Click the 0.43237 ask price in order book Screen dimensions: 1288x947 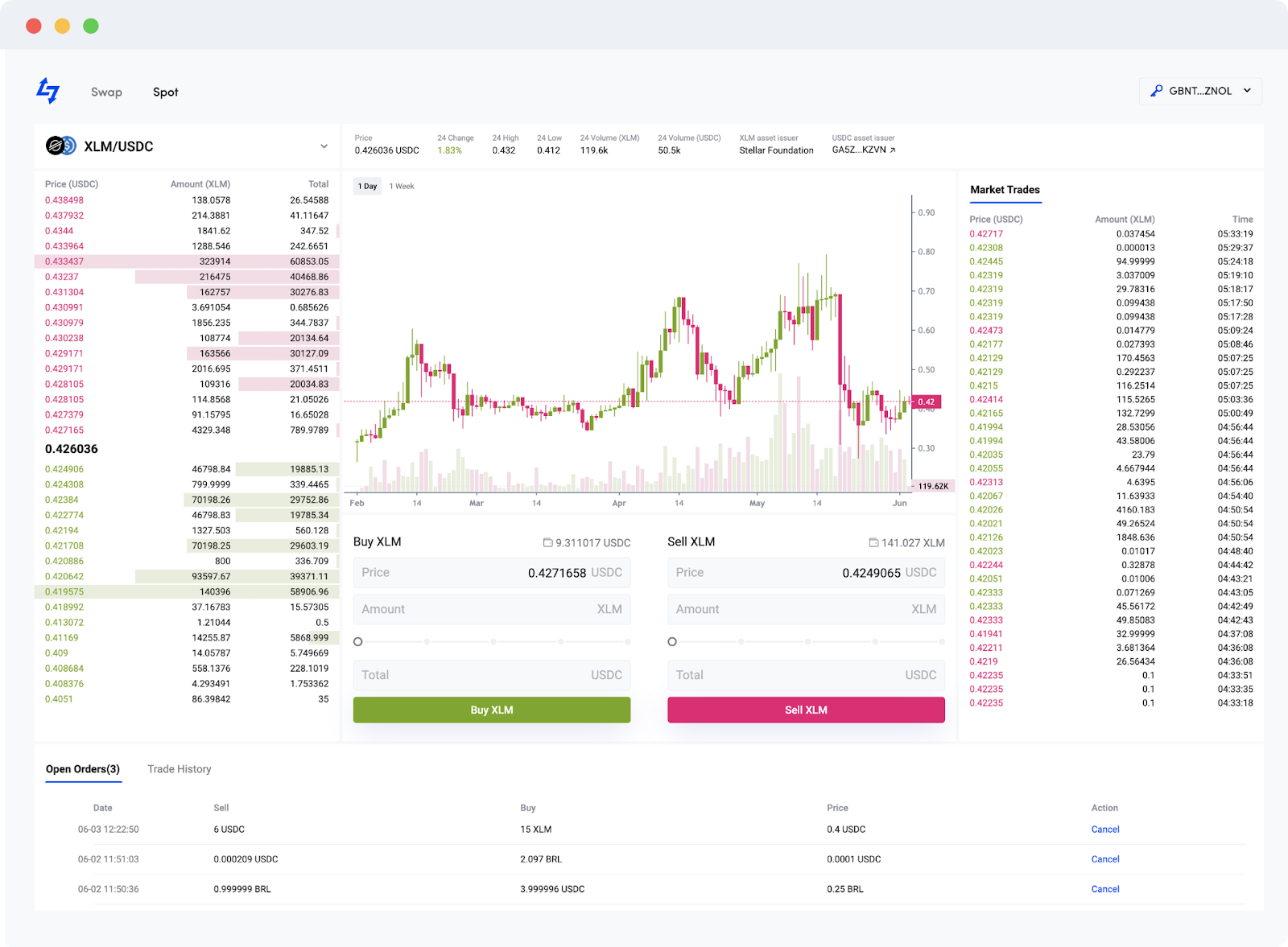pos(62,277)
